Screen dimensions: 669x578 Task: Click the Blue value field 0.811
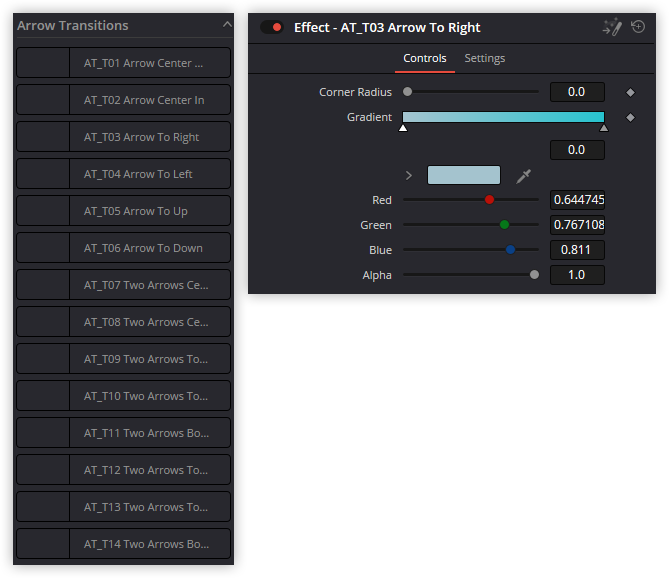pos(577,250)
